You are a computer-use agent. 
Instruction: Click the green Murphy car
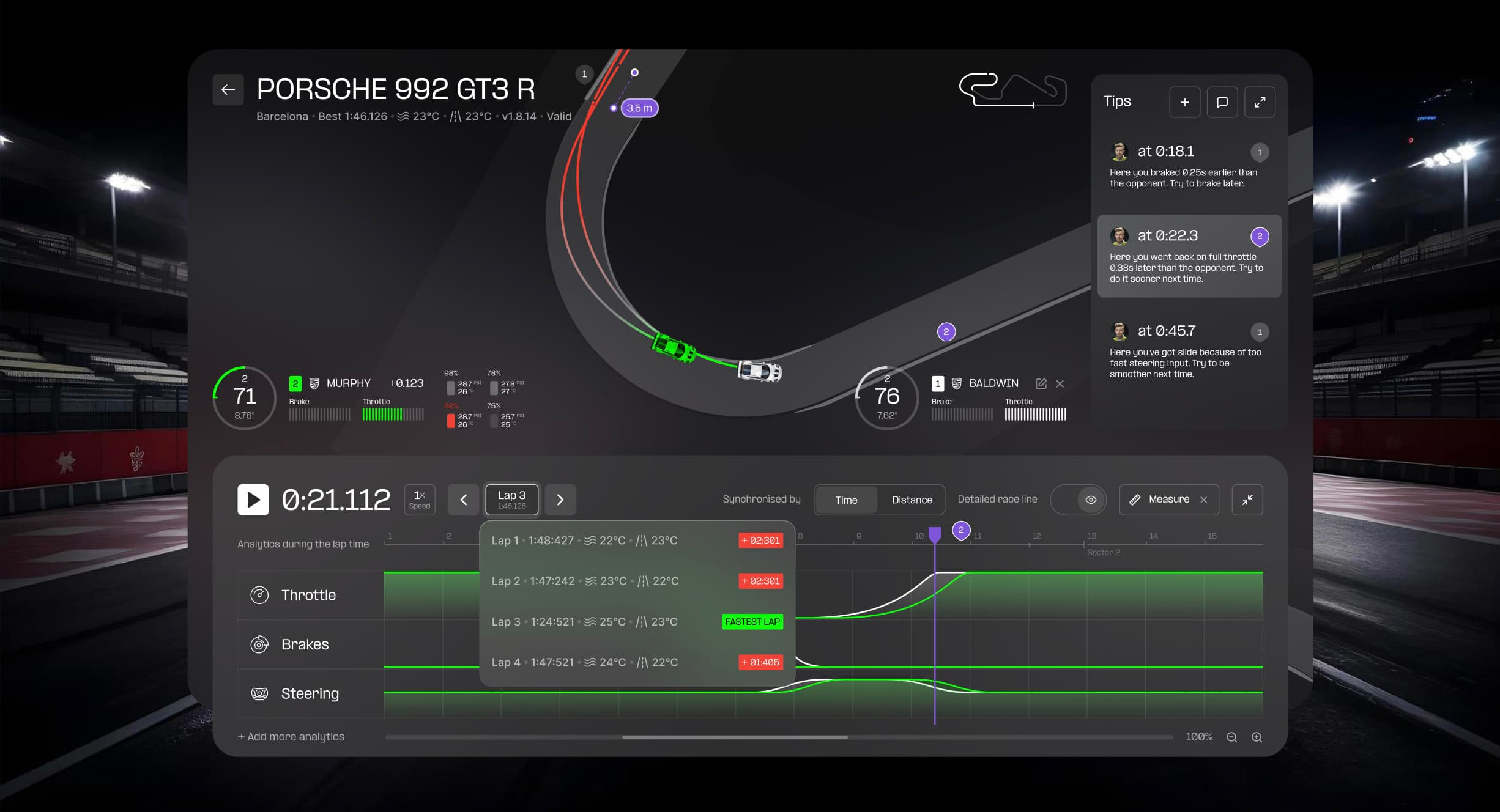coord(673,348)
